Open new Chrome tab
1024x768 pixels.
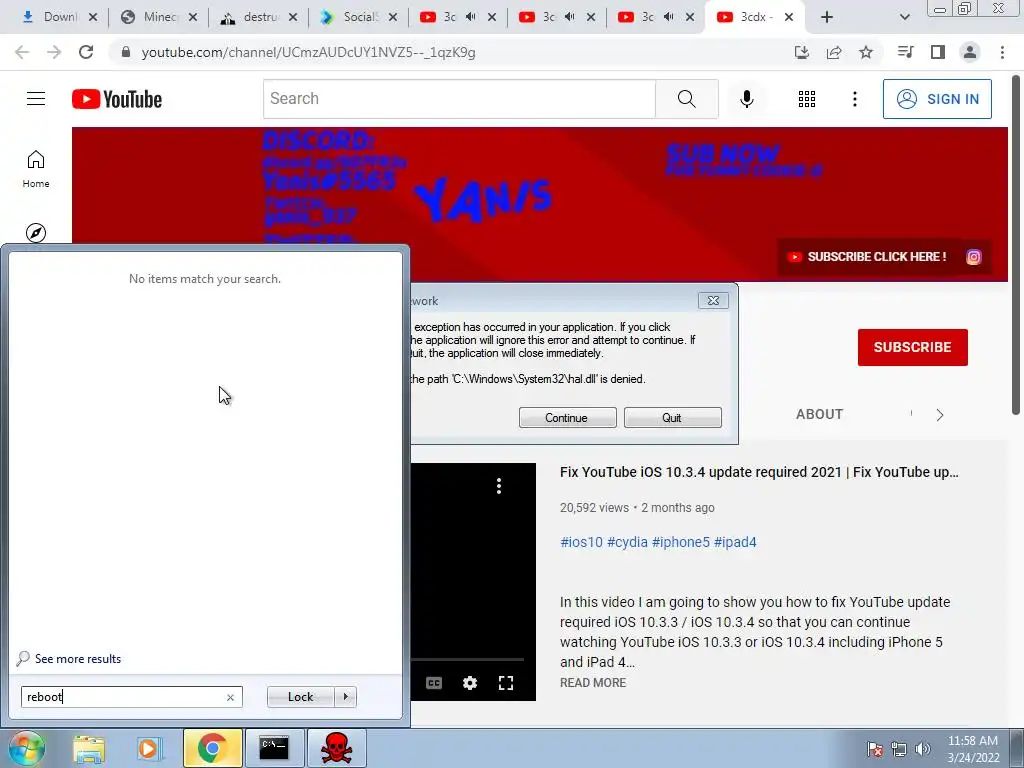pos(827,17)
